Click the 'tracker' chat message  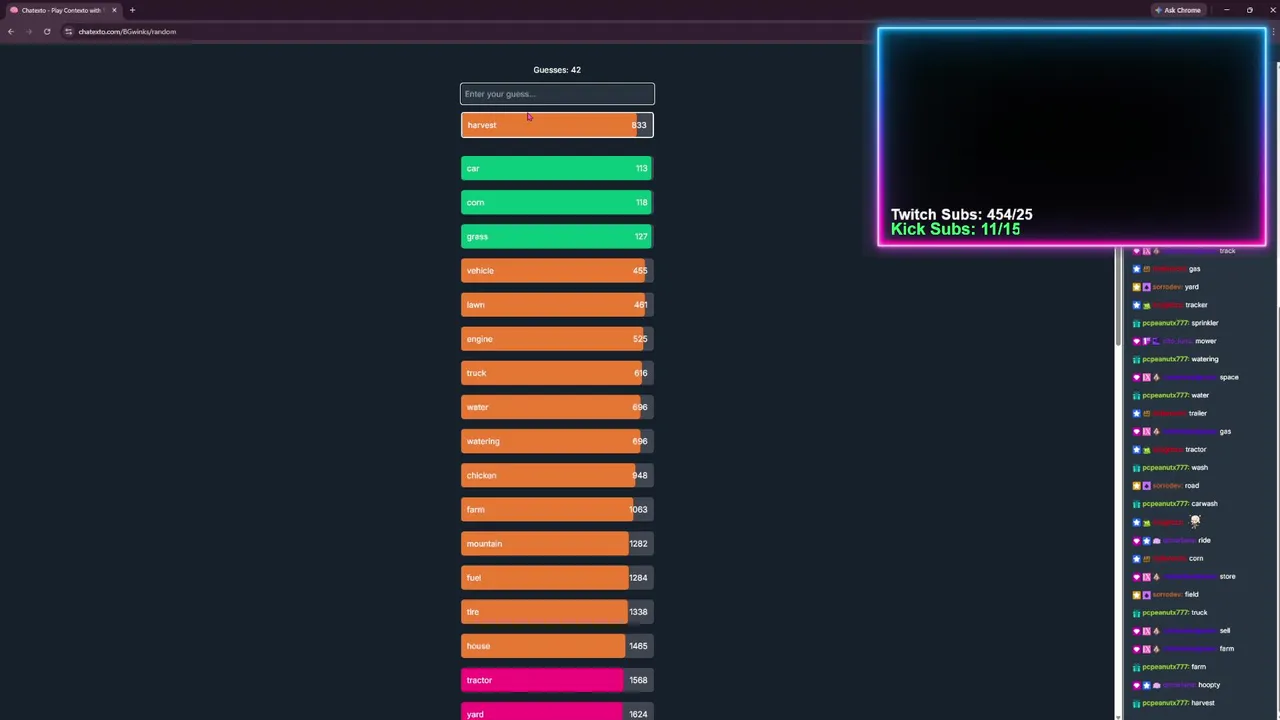pos(1195,305)
